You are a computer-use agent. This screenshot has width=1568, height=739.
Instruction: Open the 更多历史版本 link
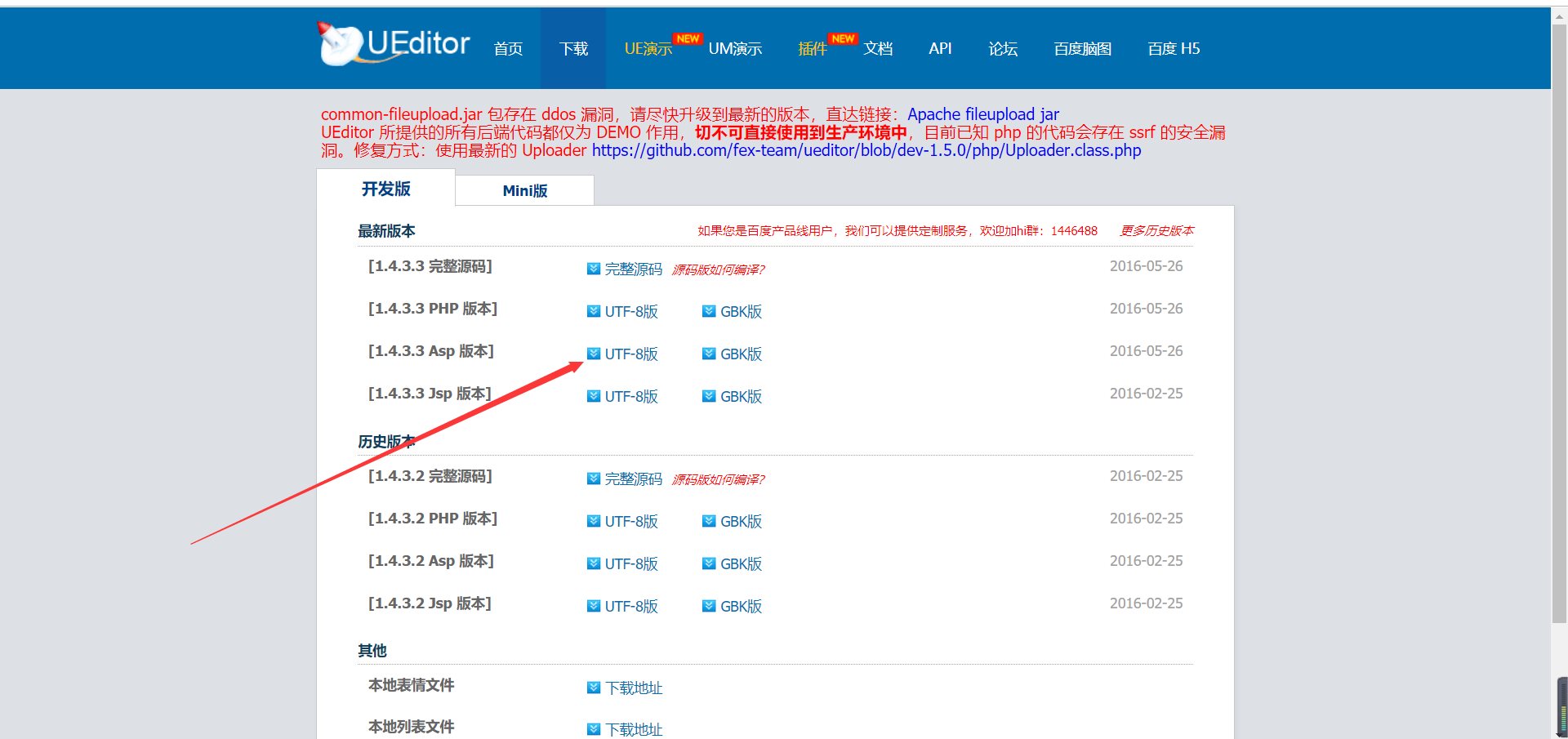[1156, 231]
